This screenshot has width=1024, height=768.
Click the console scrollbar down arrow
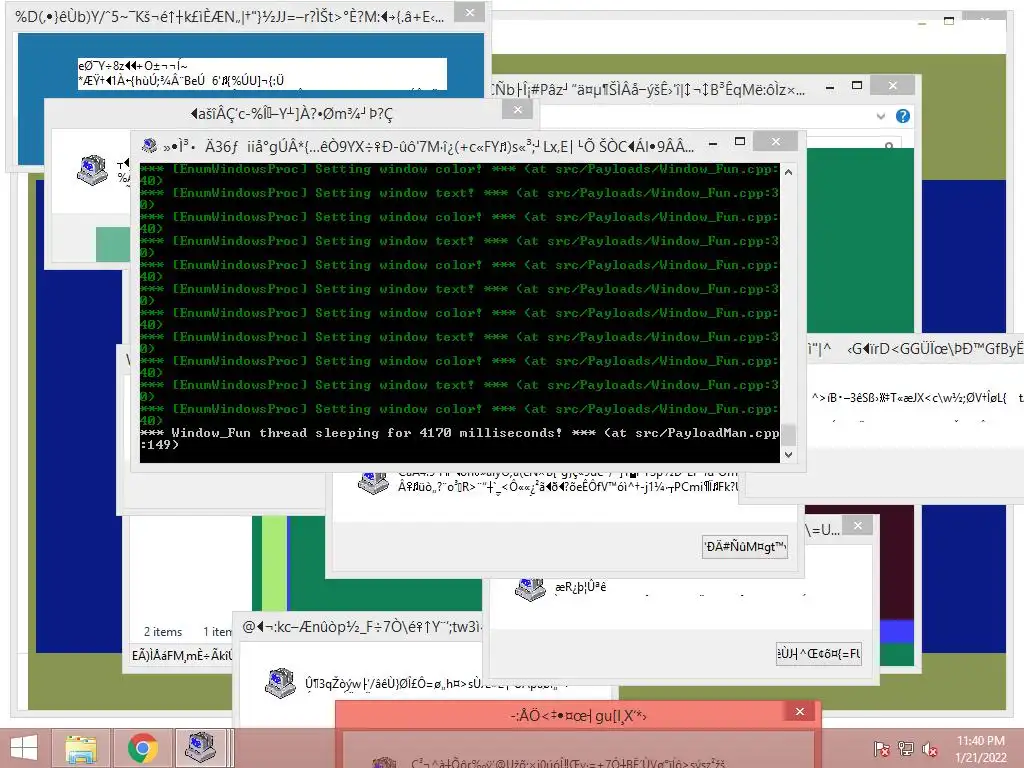[788, 455]
